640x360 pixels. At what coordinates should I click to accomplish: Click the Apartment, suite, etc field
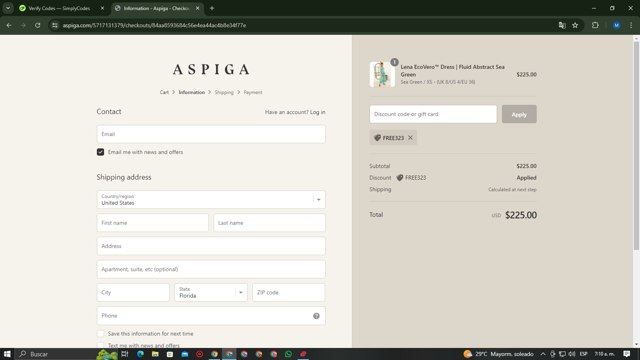(211, 269)
